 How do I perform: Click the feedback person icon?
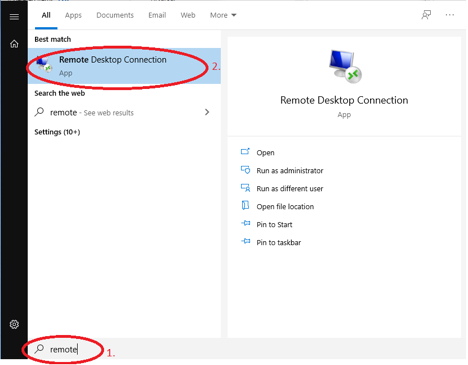click(426, 15)
